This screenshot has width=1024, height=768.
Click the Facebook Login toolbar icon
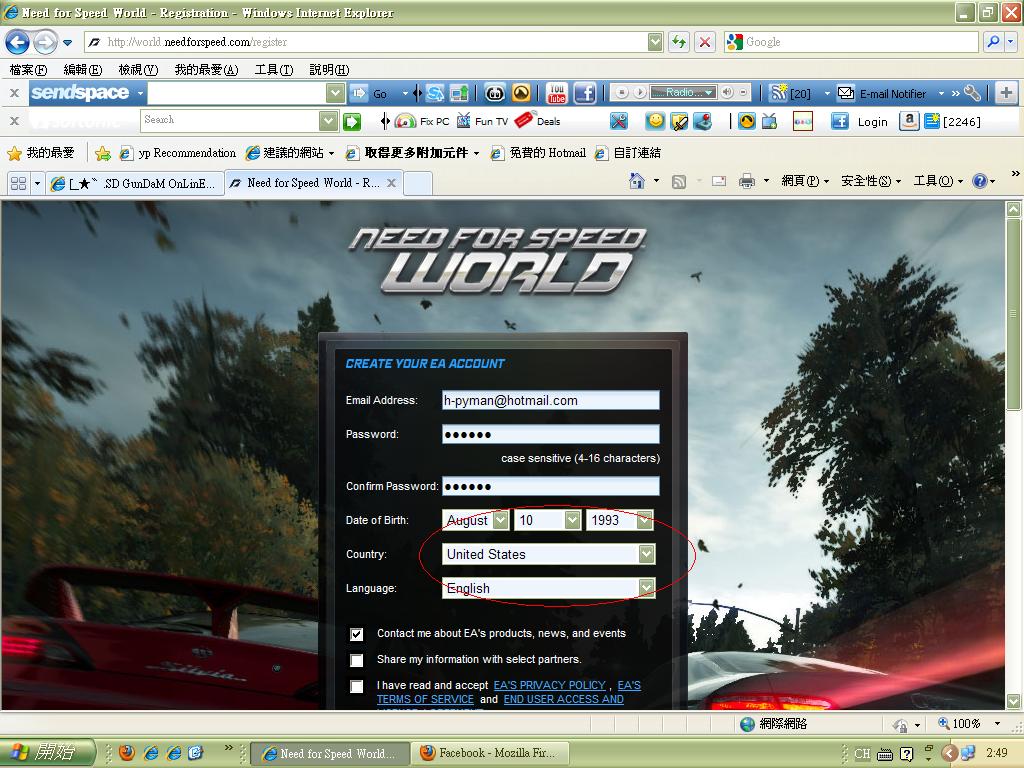839,121
